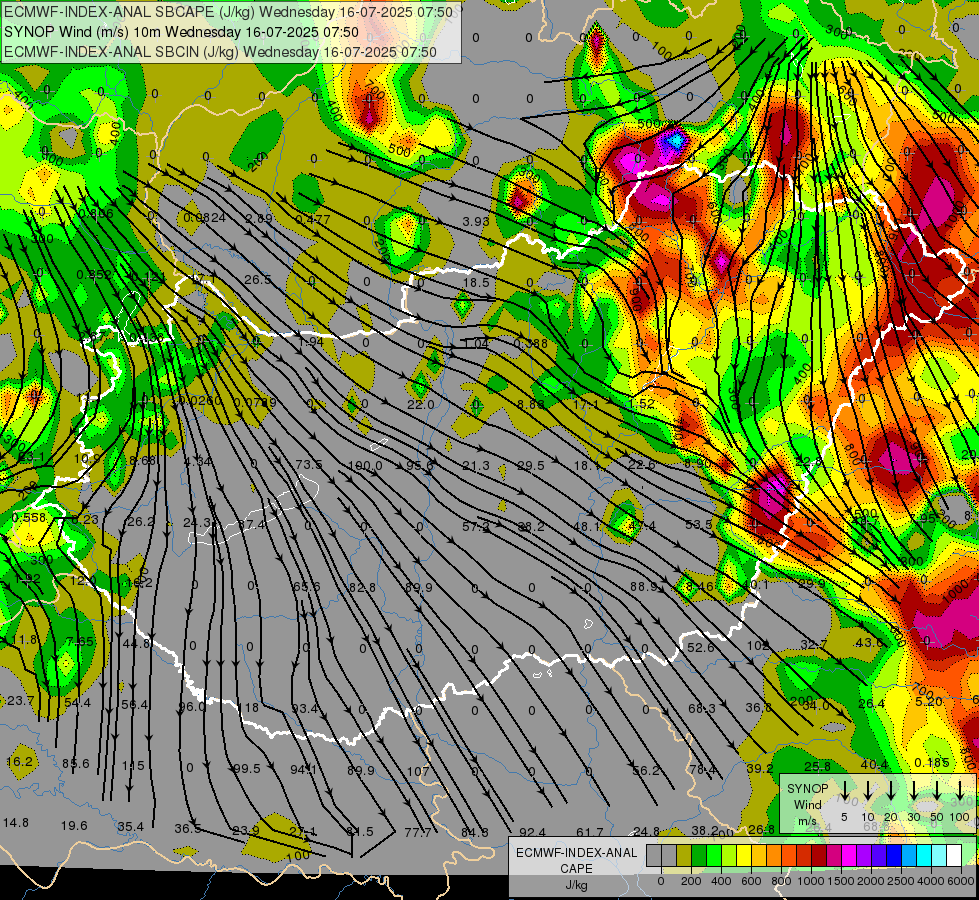979x900 pixels.
Task: Pick the white 6000 CAPE legend swatch
Action: pos(954,855)
